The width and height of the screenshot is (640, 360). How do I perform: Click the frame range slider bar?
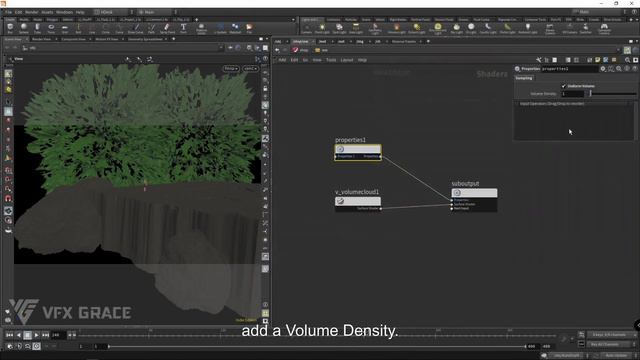point(317,346)
